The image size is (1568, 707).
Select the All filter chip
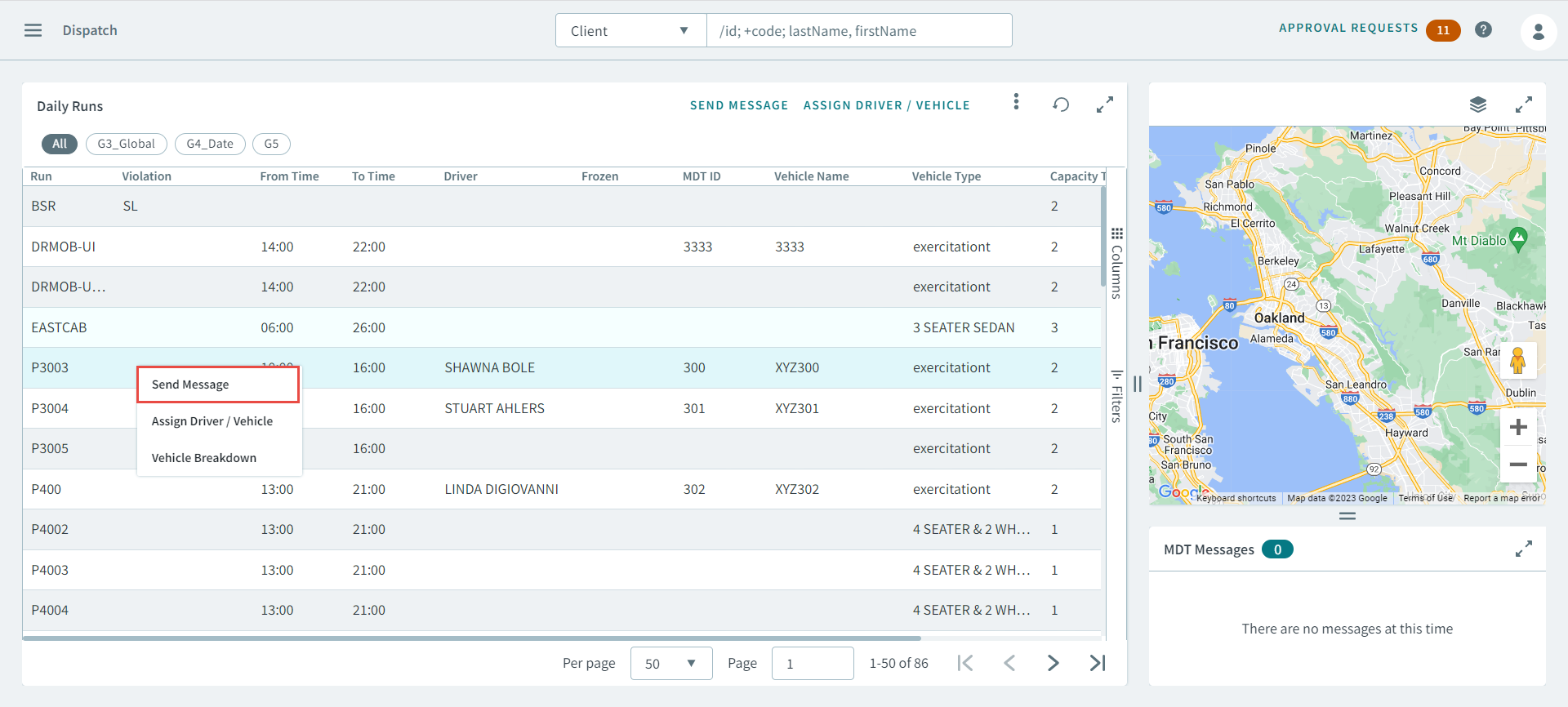click(60, 144)
